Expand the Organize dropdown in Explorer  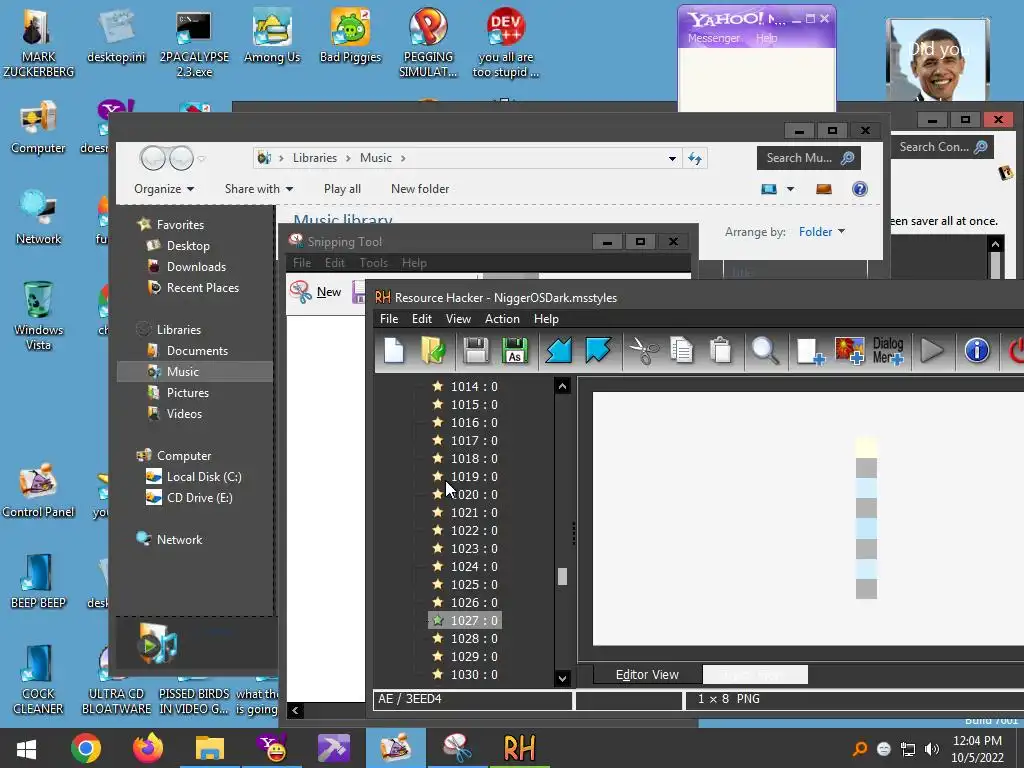pyautogui.click(x=164, y=189)
